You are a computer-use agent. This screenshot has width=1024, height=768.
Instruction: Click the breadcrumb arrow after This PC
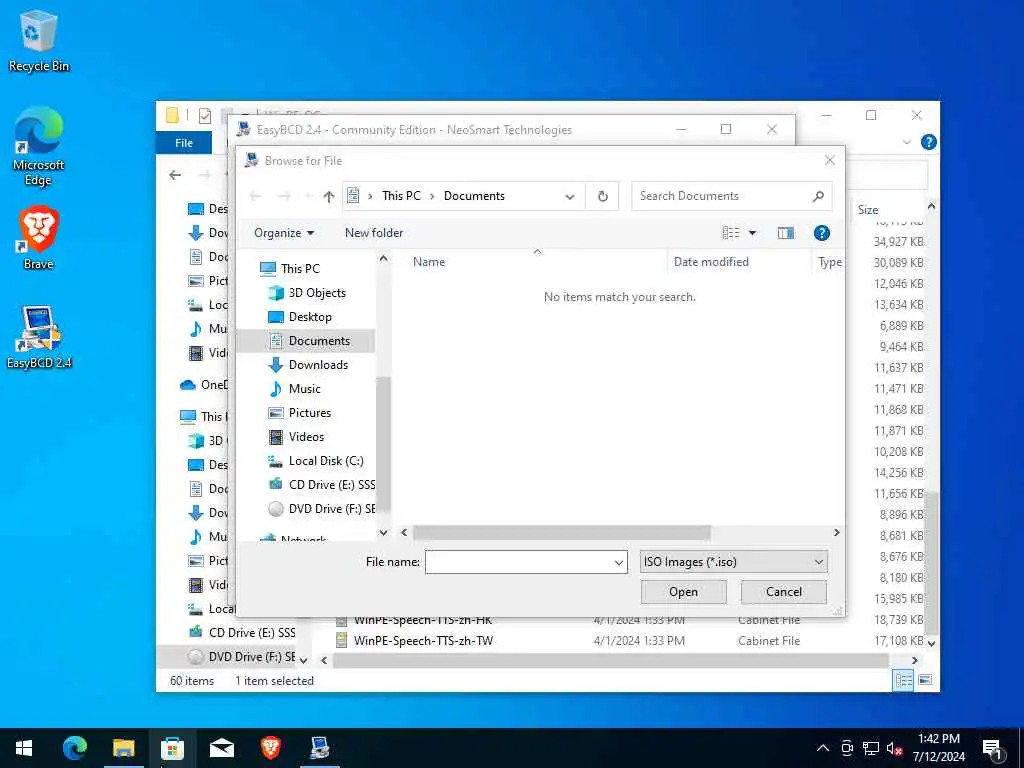432,197
